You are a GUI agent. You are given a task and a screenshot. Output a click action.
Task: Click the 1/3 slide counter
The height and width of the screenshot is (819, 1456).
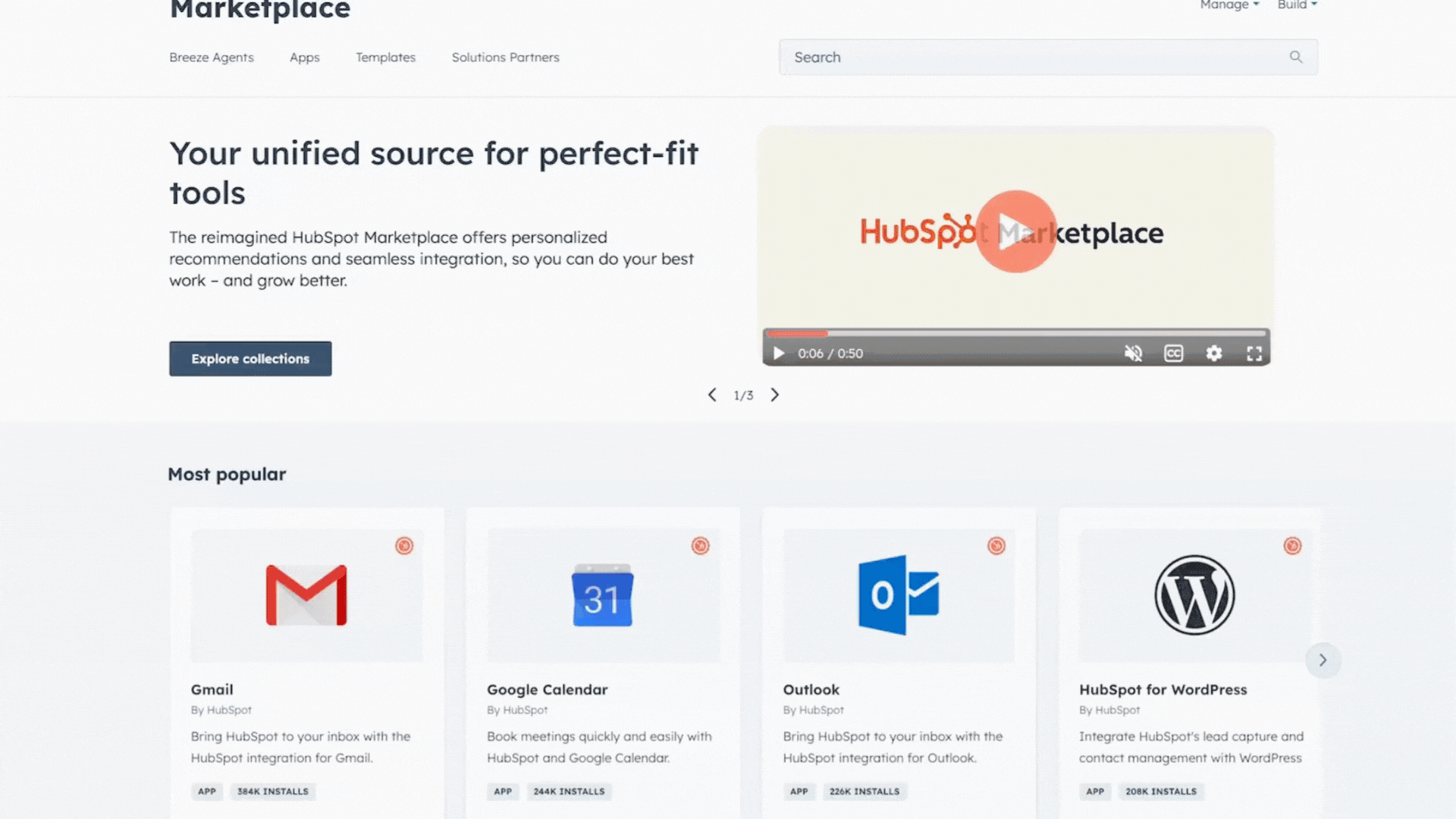pyautogui.click(x=743, y=396)
